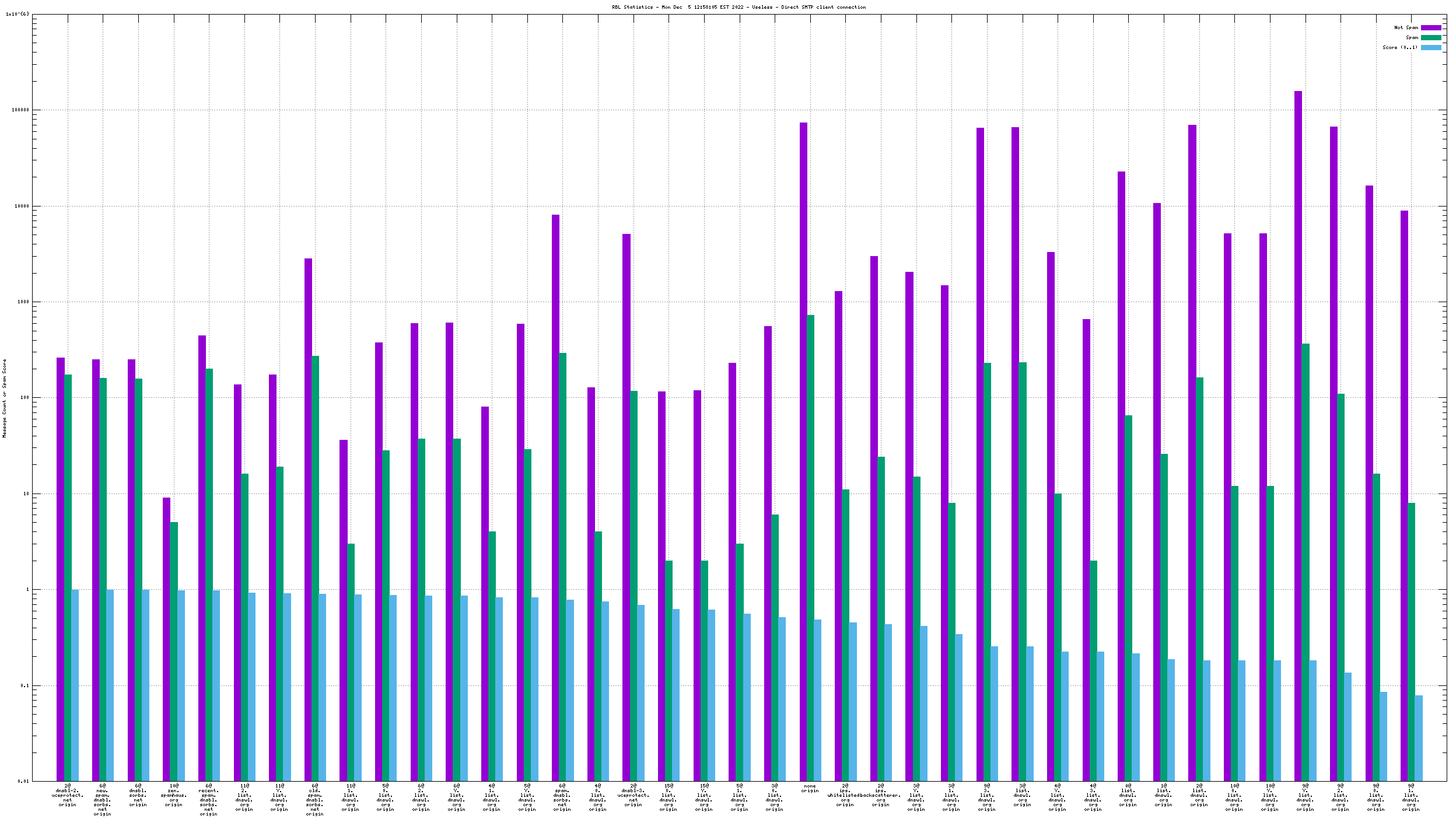Image resolution: width=1456 pixels, height=819 pixels.
Task: Click the green Spam legend swatch
Action: [1430, 38]
